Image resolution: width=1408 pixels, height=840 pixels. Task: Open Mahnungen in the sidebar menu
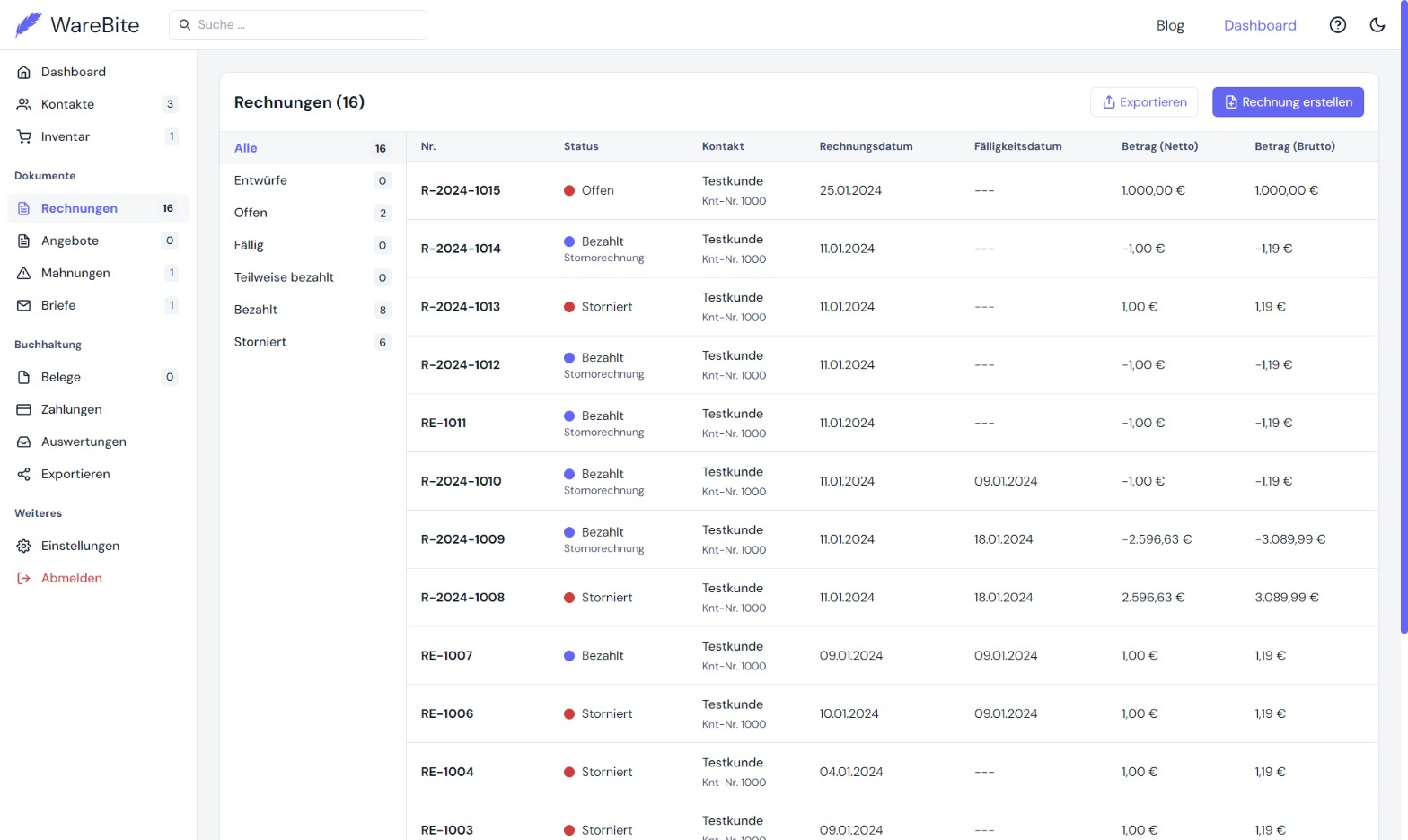[x=98, y=273]
